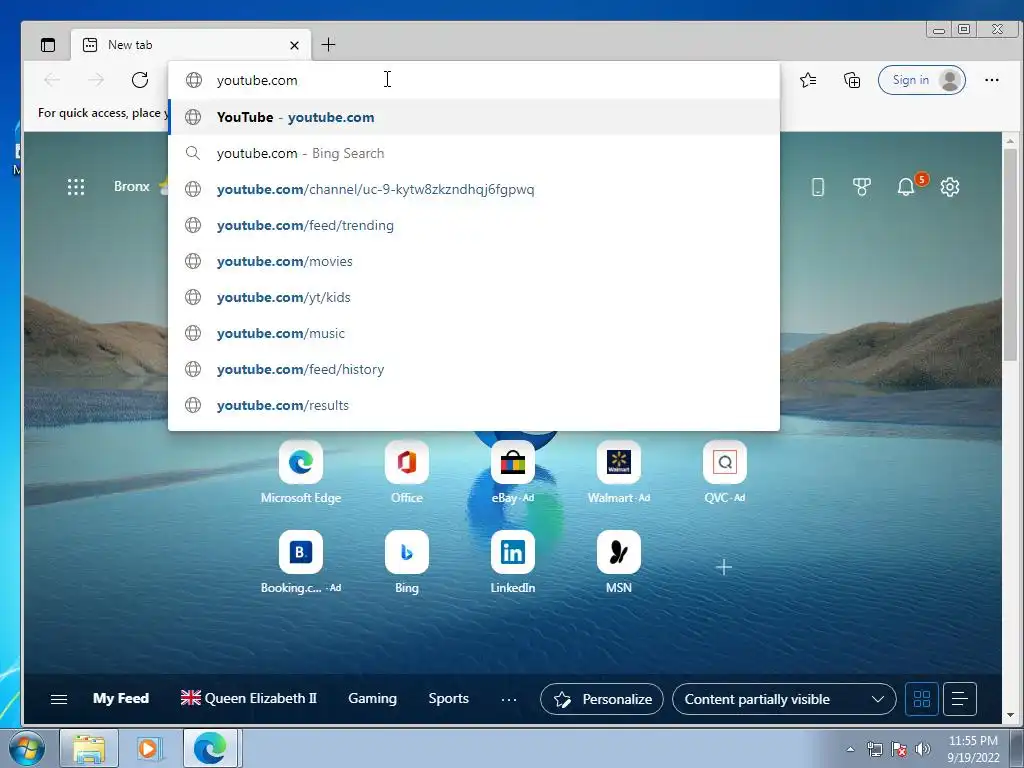
Task: Open the volume speaker tray icon
Action: 923,749
